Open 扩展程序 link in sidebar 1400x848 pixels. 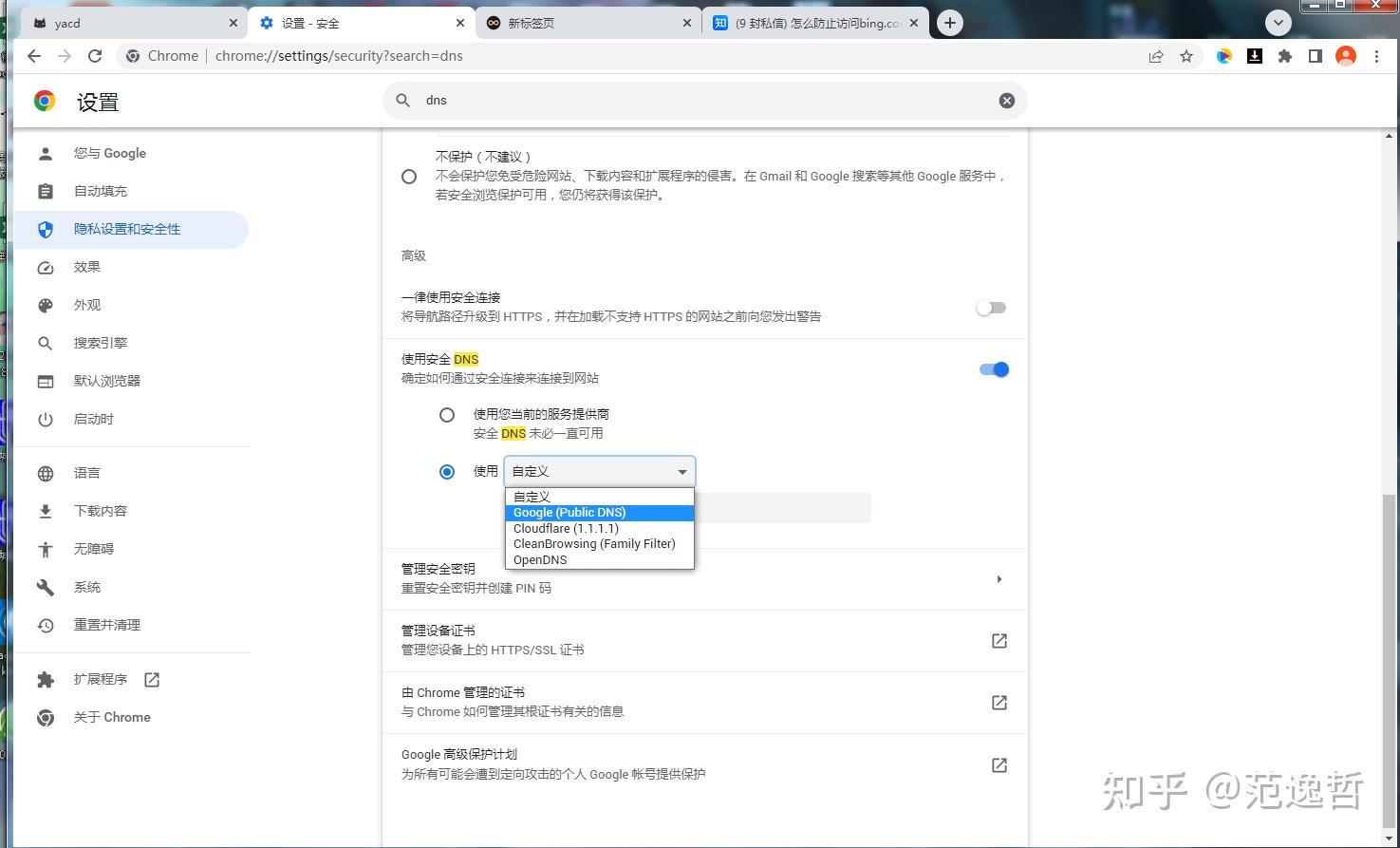coord(131,679)
